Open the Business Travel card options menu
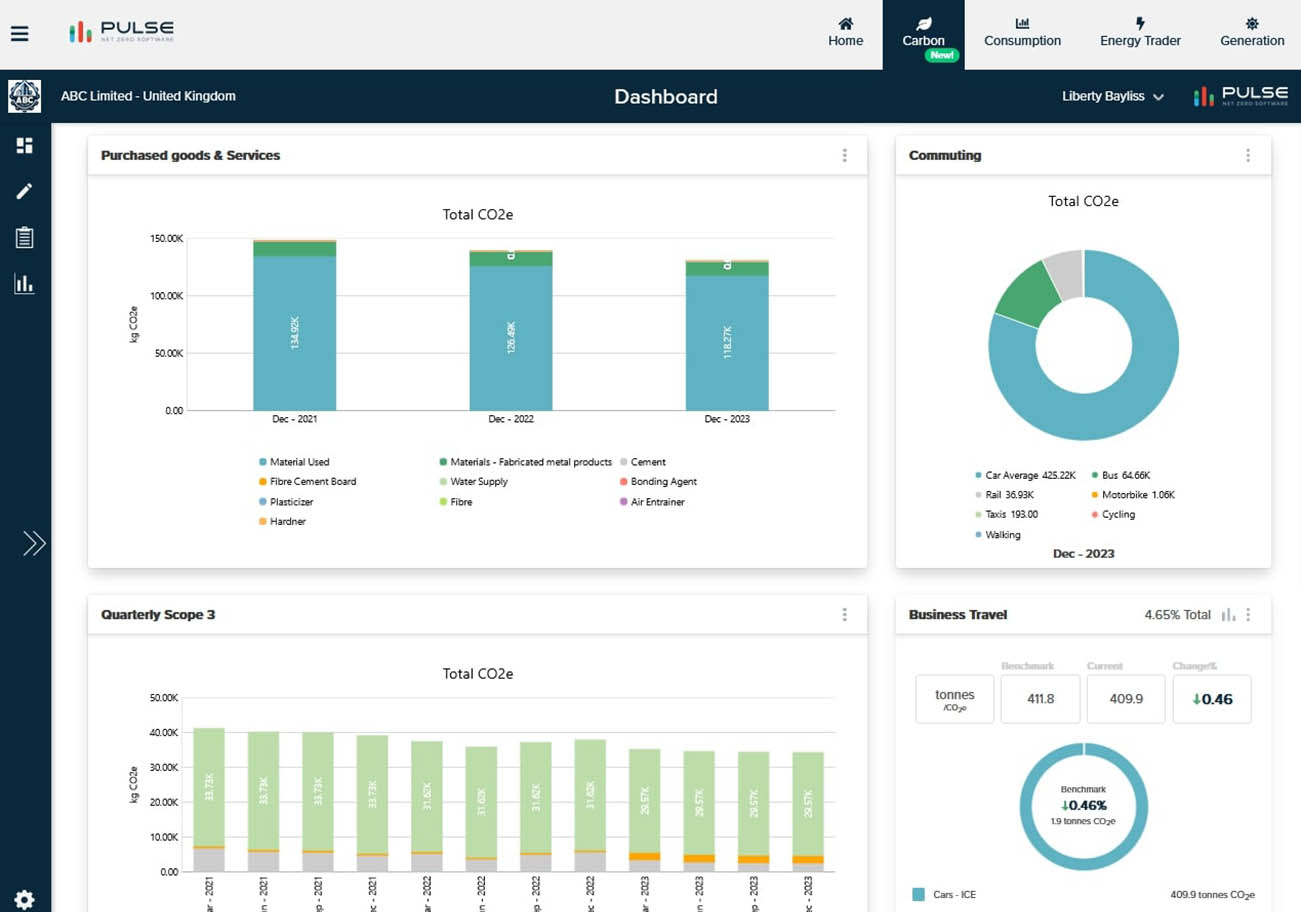 pyautogui.click(x=1248, y=614)
